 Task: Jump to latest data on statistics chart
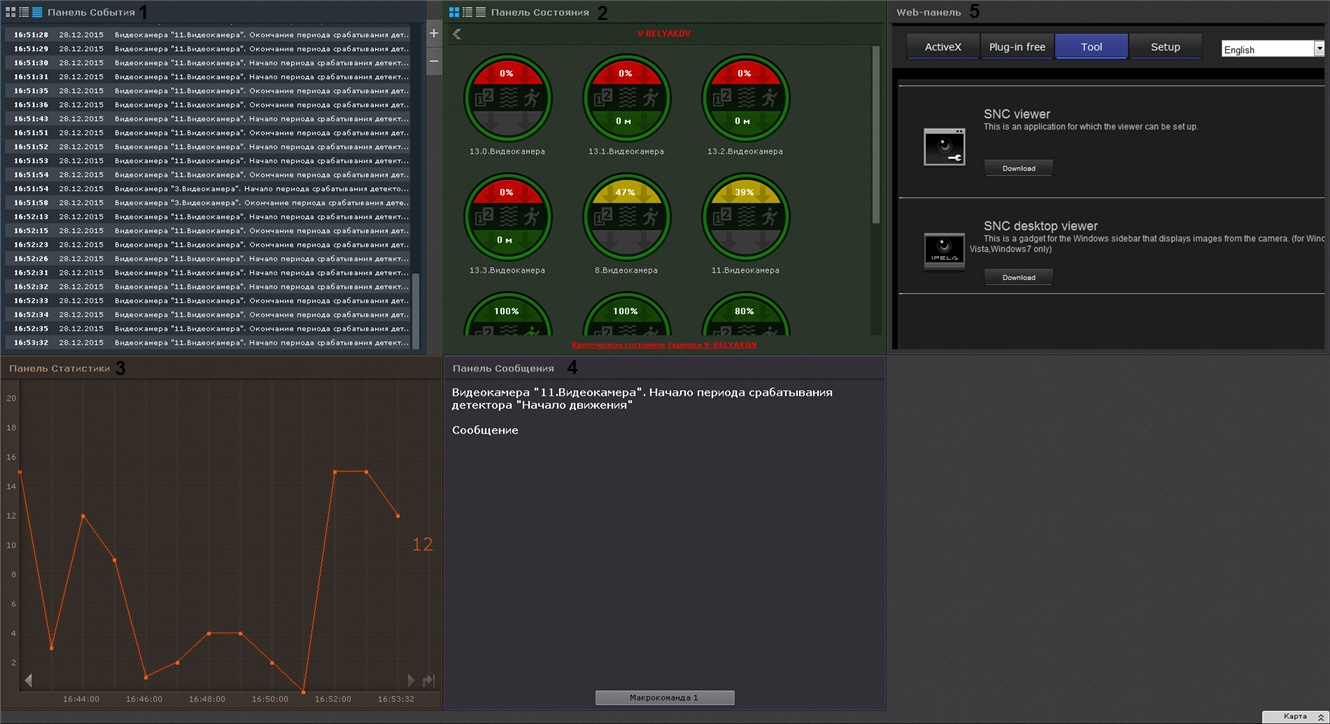(428, 681)
